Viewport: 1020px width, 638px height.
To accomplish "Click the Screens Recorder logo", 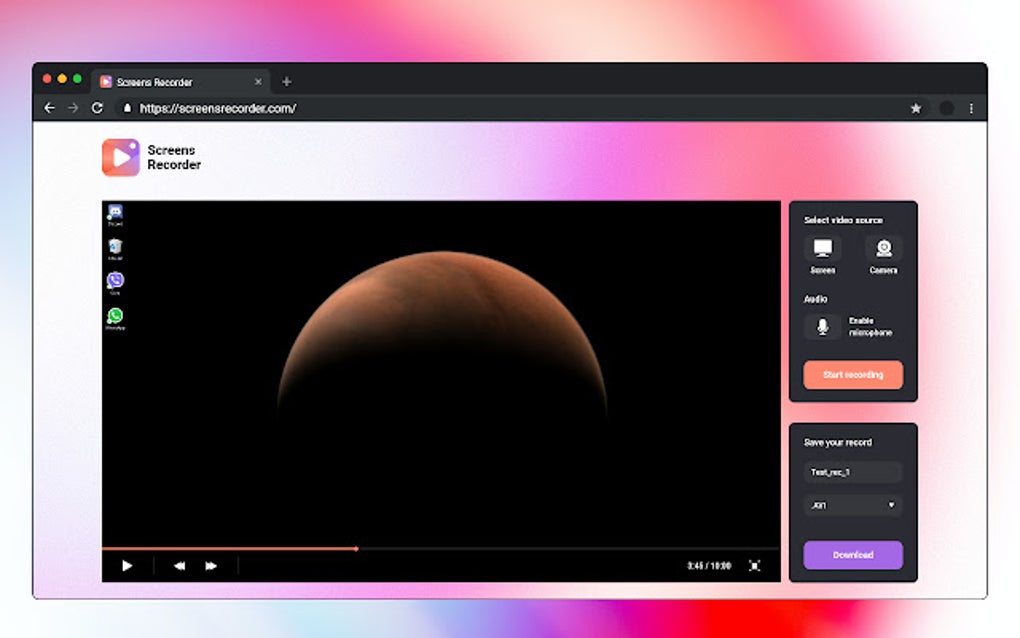I will [151, 157].
